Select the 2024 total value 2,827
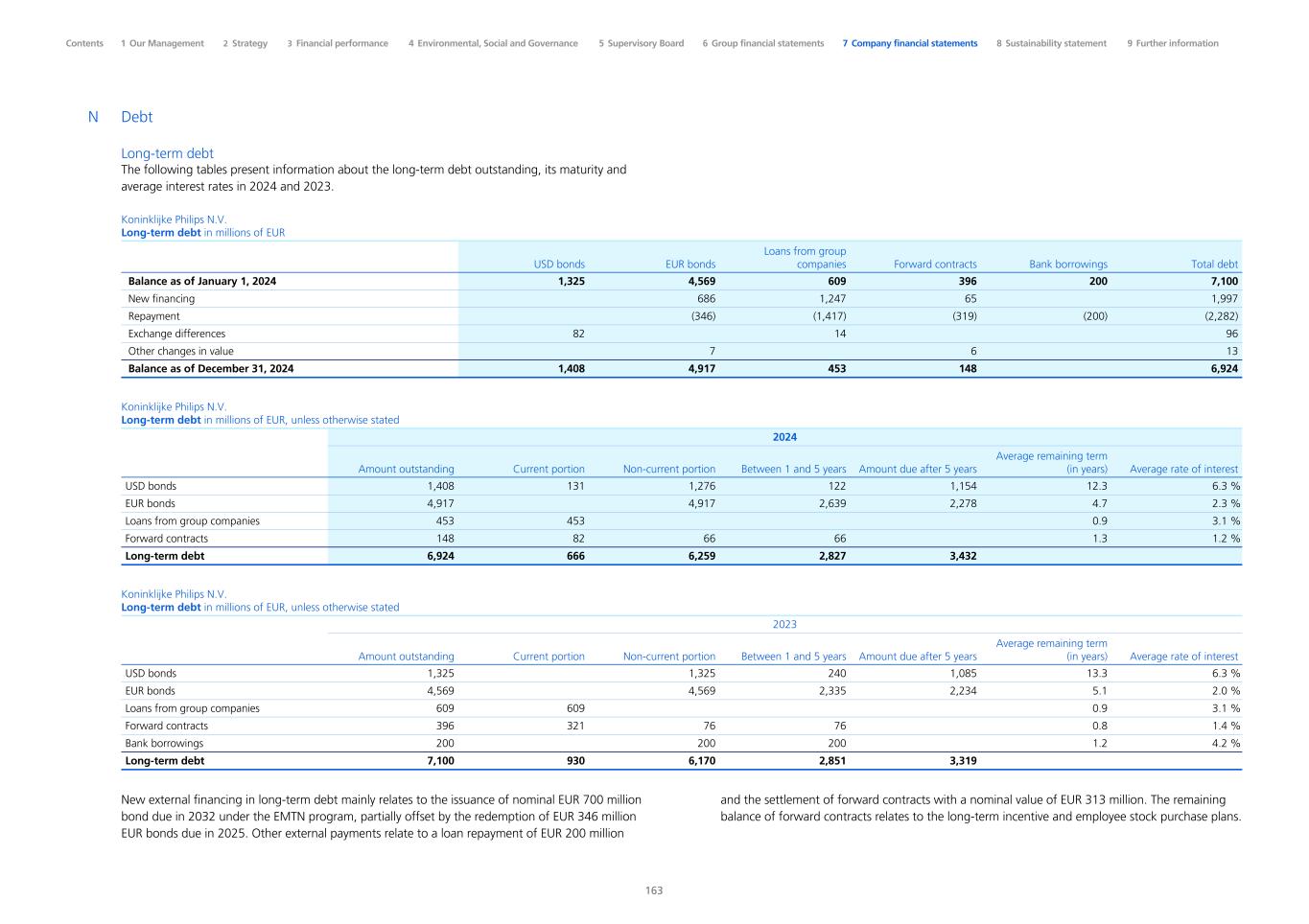Image resolution: width=1309 pixels, height=924 pixels. [831, 556]
